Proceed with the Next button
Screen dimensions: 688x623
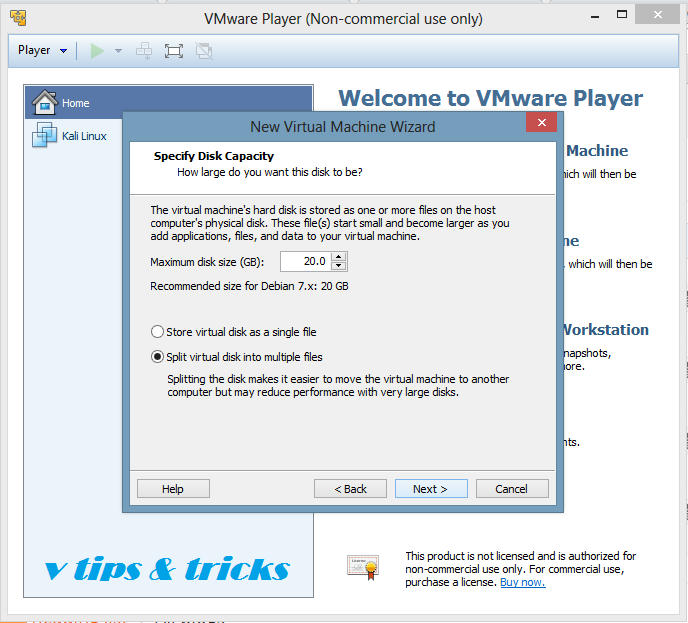431,489
